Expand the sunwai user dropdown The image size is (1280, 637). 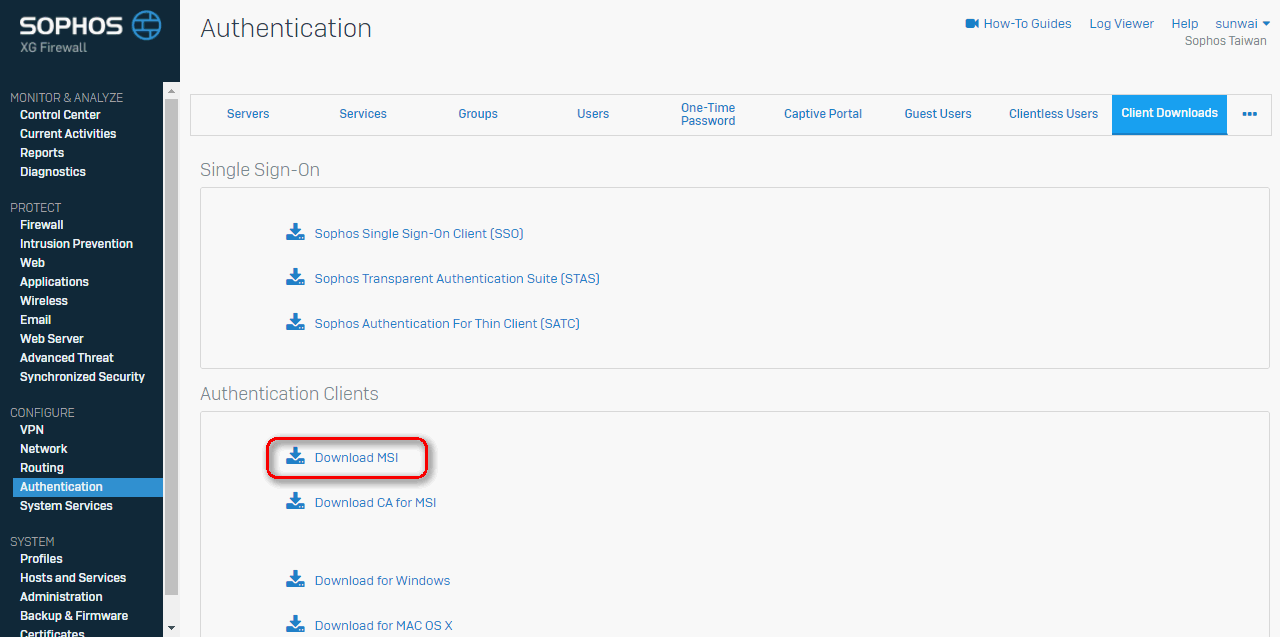1243,24
